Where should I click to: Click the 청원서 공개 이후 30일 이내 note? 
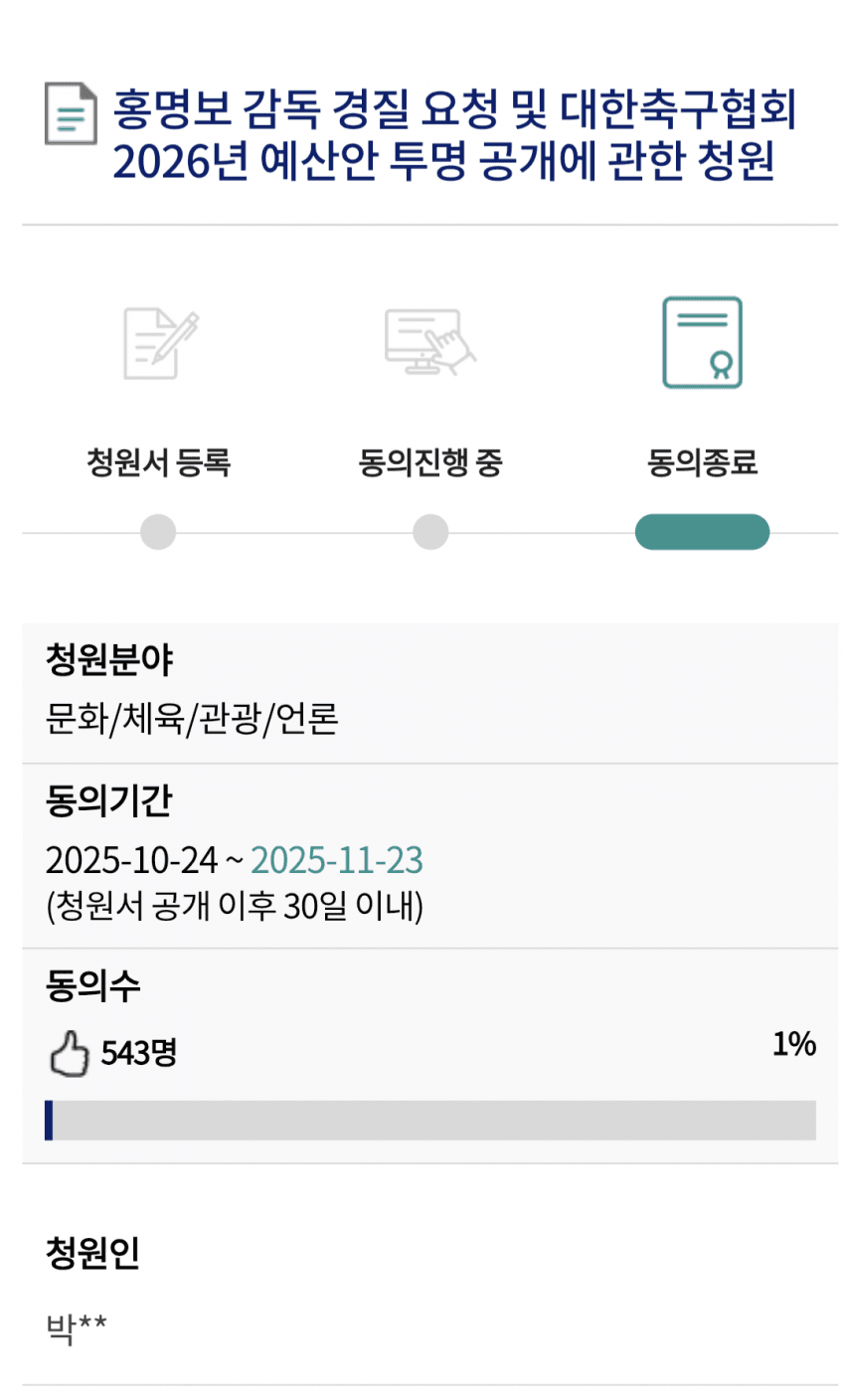tap(235, 906)
